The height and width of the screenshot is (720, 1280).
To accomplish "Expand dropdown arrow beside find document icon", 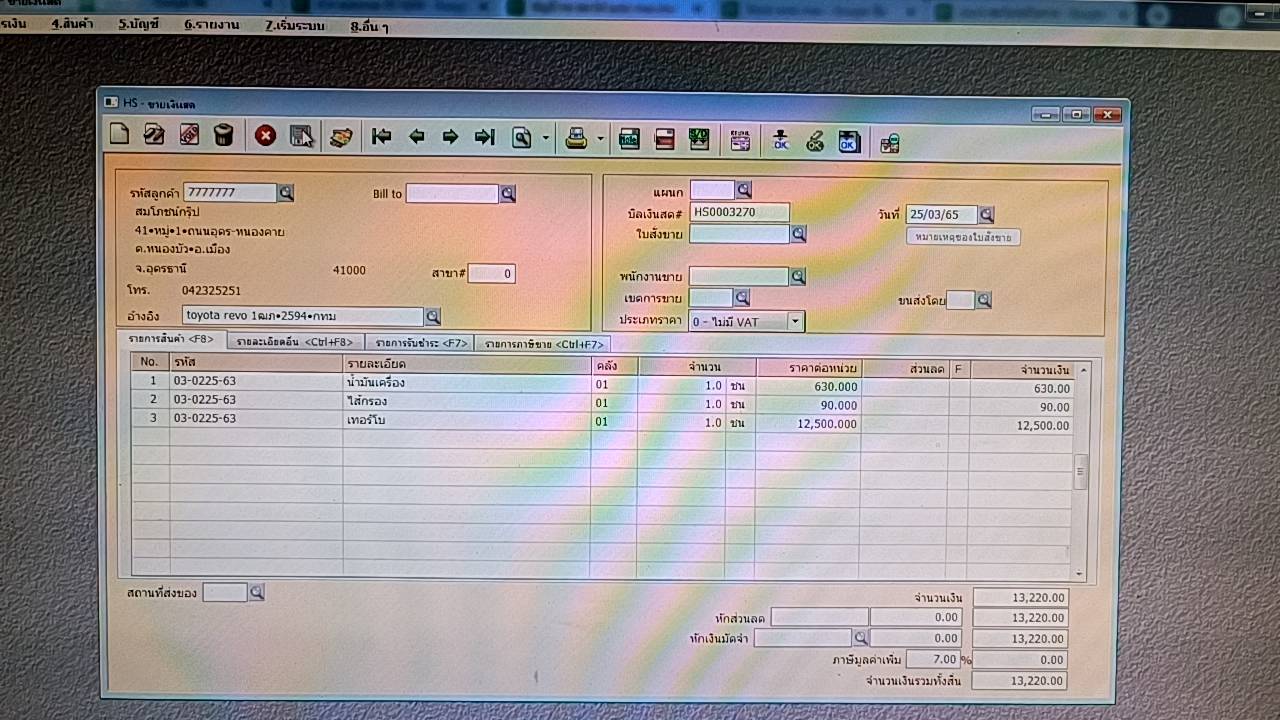I will pyautogui.click(x=546, y=139).
